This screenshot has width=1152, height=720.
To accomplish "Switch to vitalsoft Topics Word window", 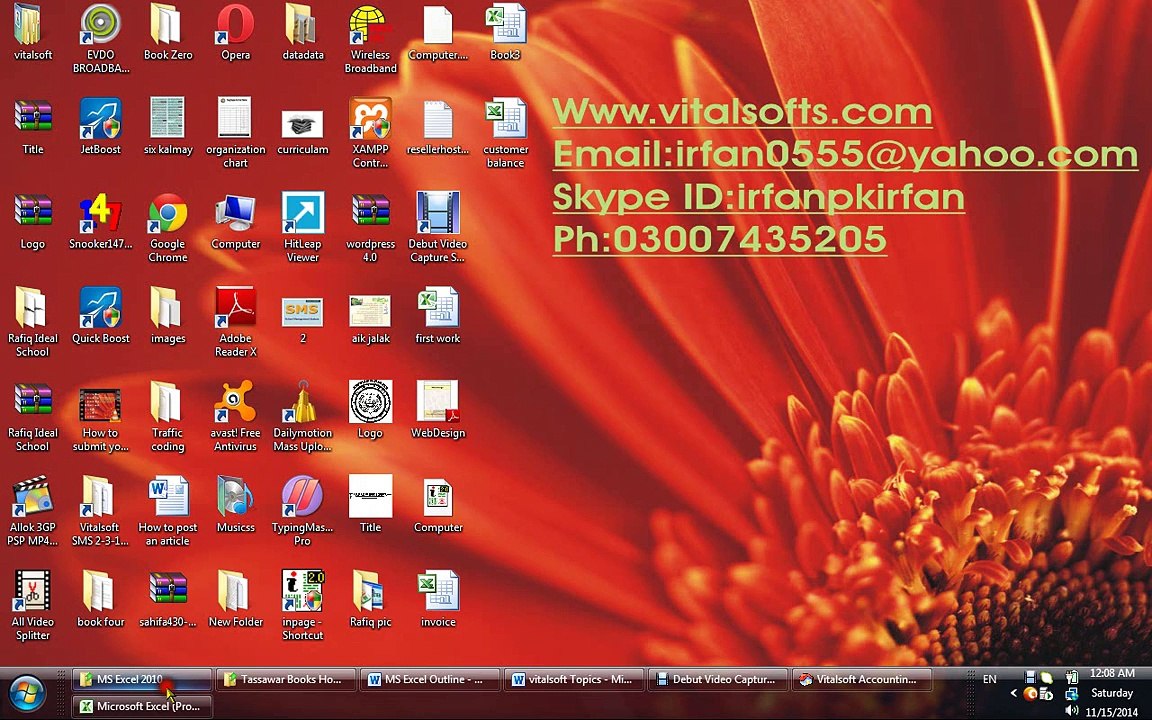I will (574, 679).
